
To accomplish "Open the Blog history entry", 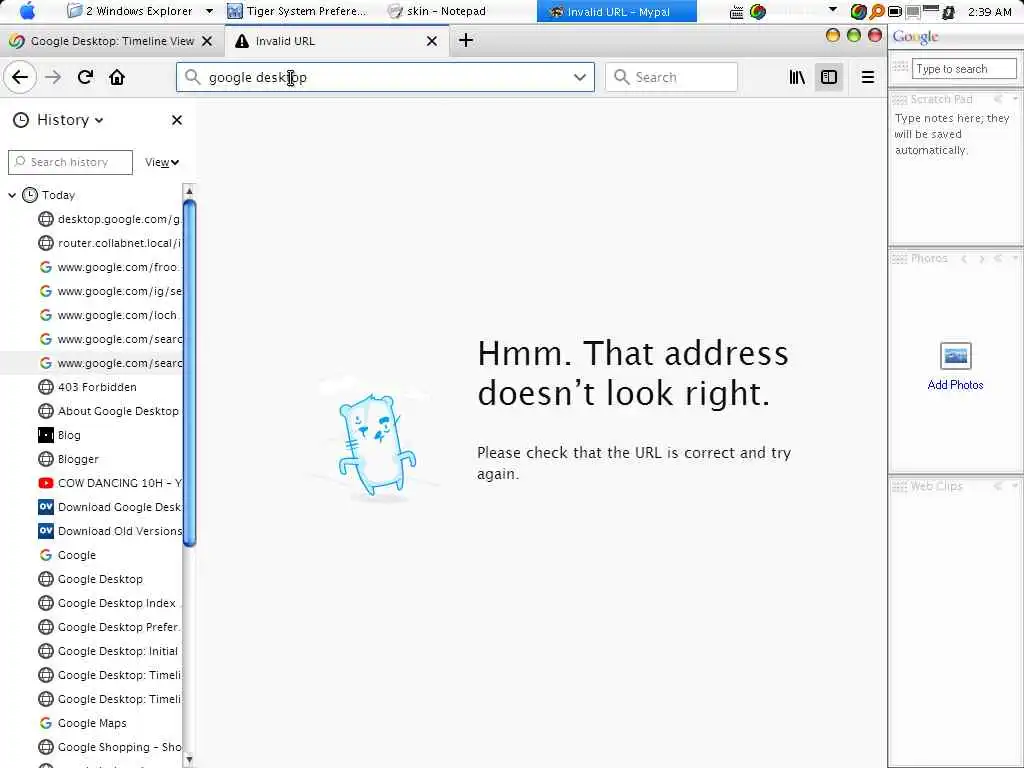I will pos(59,435).
